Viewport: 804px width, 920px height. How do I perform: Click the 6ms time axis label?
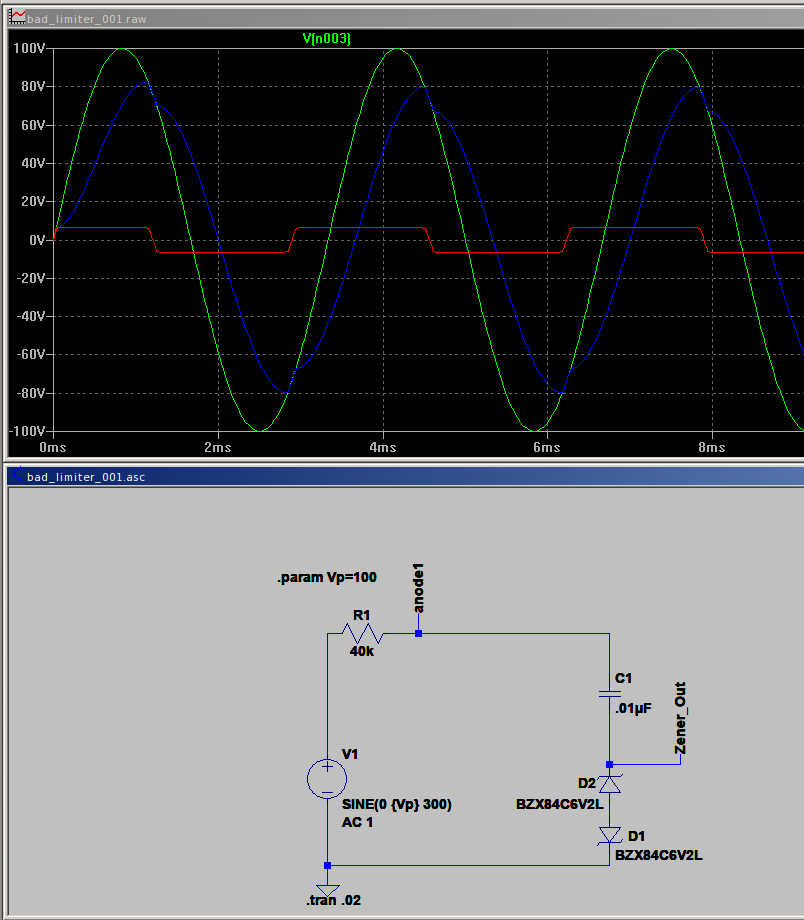tap(547, 448)
